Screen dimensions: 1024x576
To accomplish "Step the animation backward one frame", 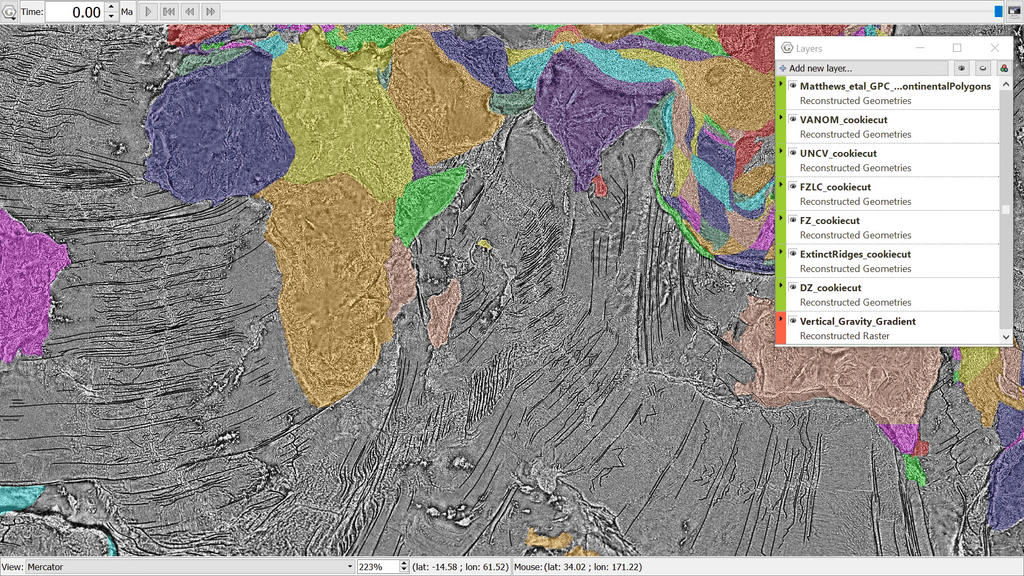I will click(189, 11).
